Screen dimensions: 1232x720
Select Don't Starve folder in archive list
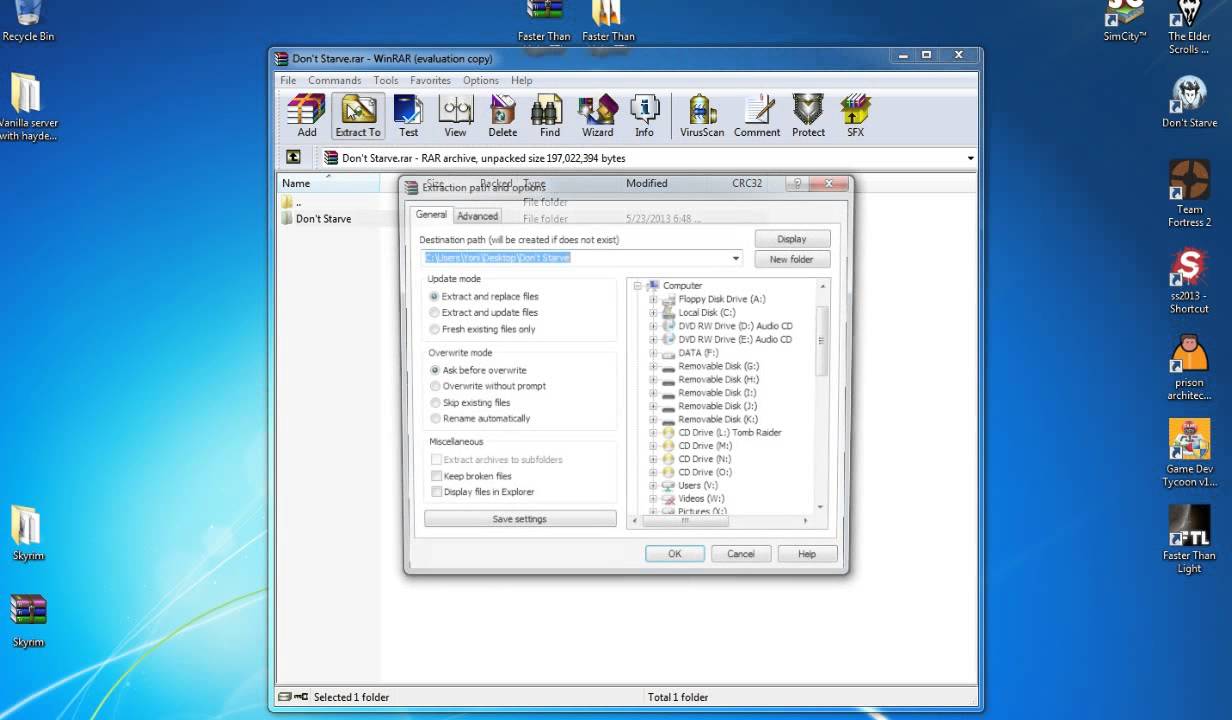coord(323,218)
